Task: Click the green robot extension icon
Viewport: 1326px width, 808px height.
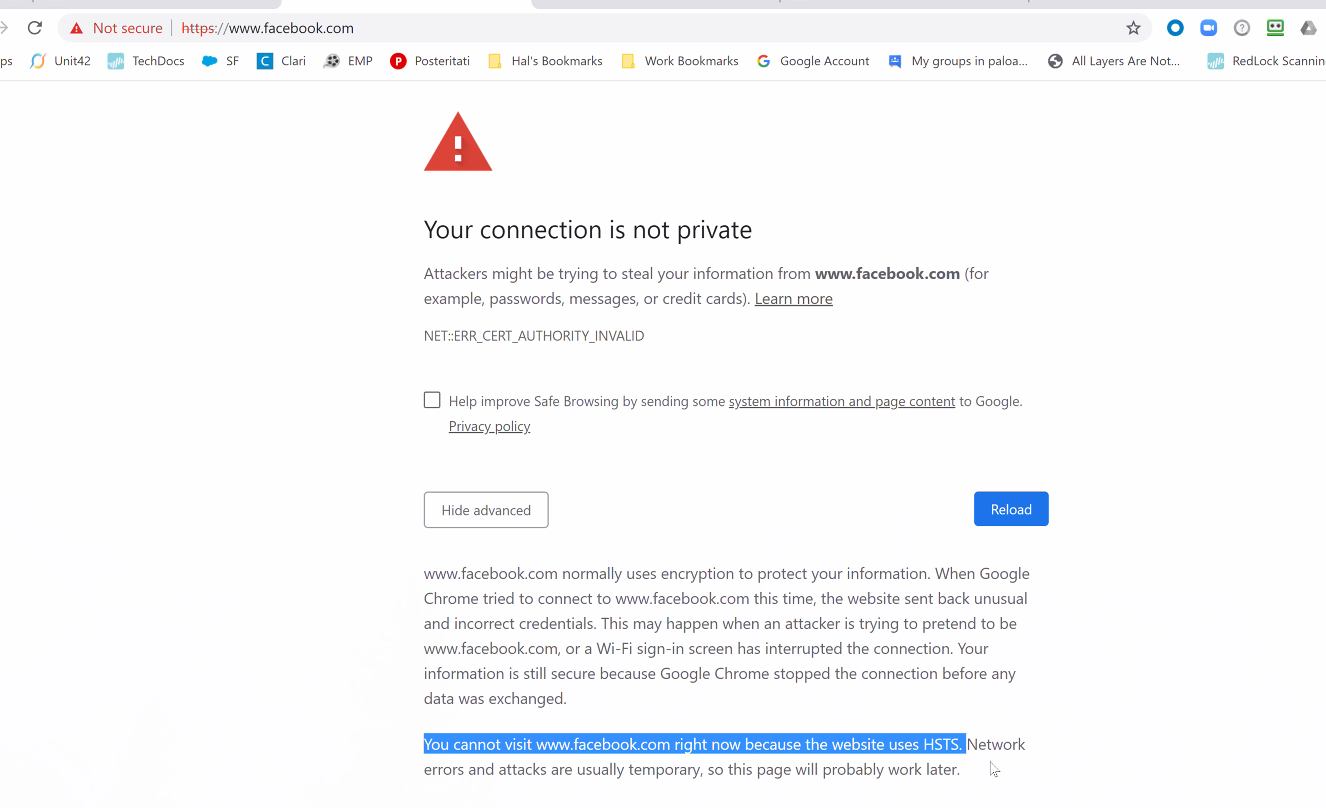Action: [1275, 28]
